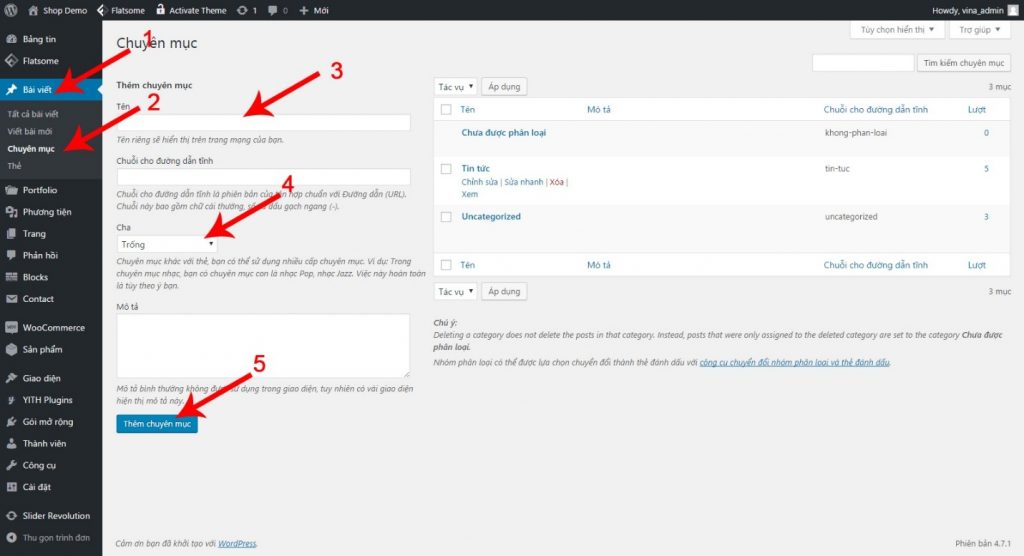The image size is (1024, 556).
Task: Tick the select-all checkbox in table footer
Action: pyautogui.click(x=446, y=265)
